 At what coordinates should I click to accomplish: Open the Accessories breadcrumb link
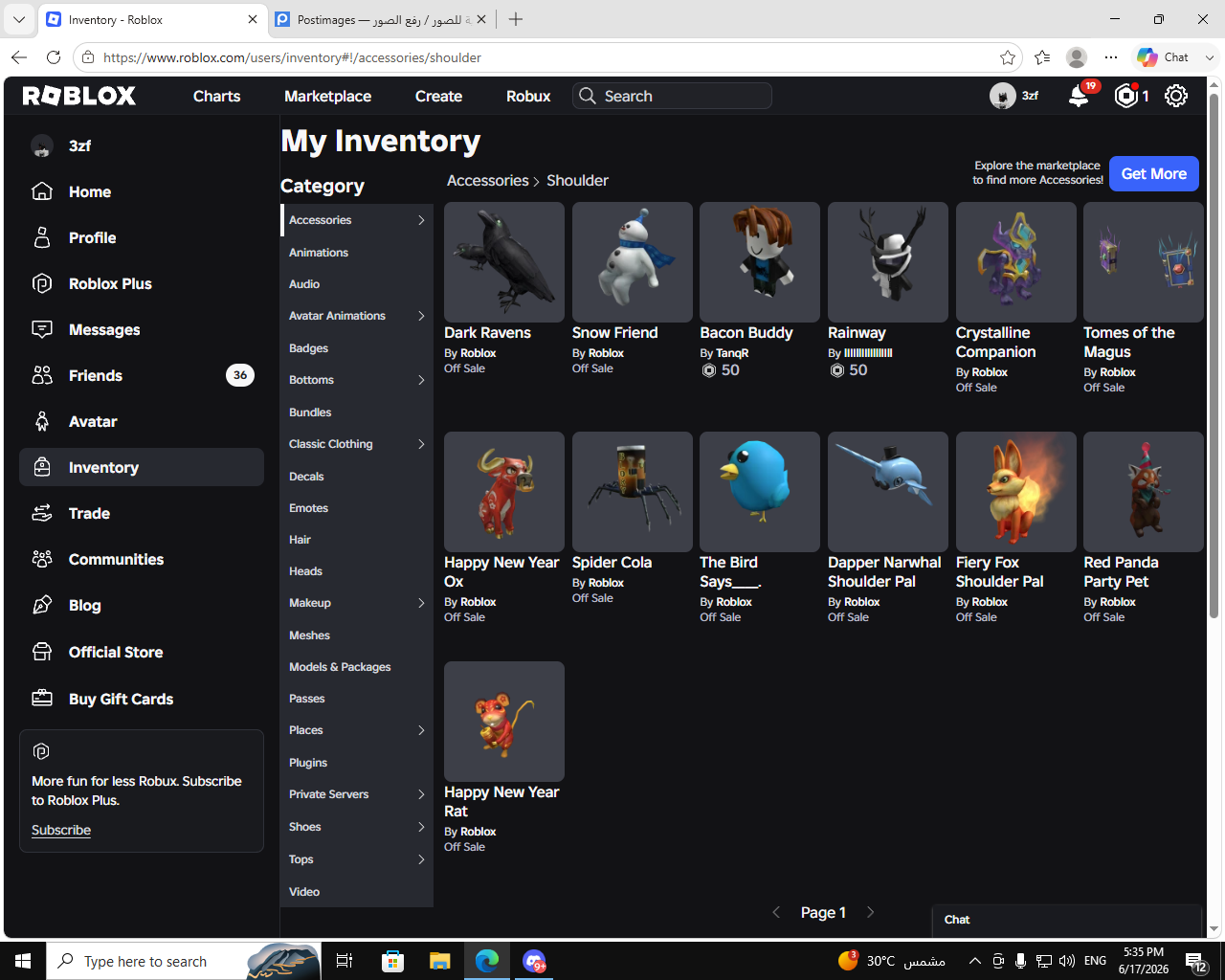pos(487,180)
